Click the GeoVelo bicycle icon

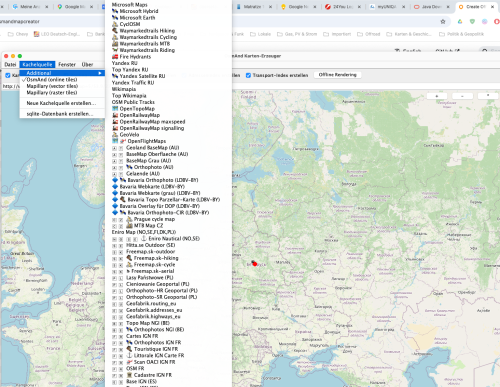[115, 135]
